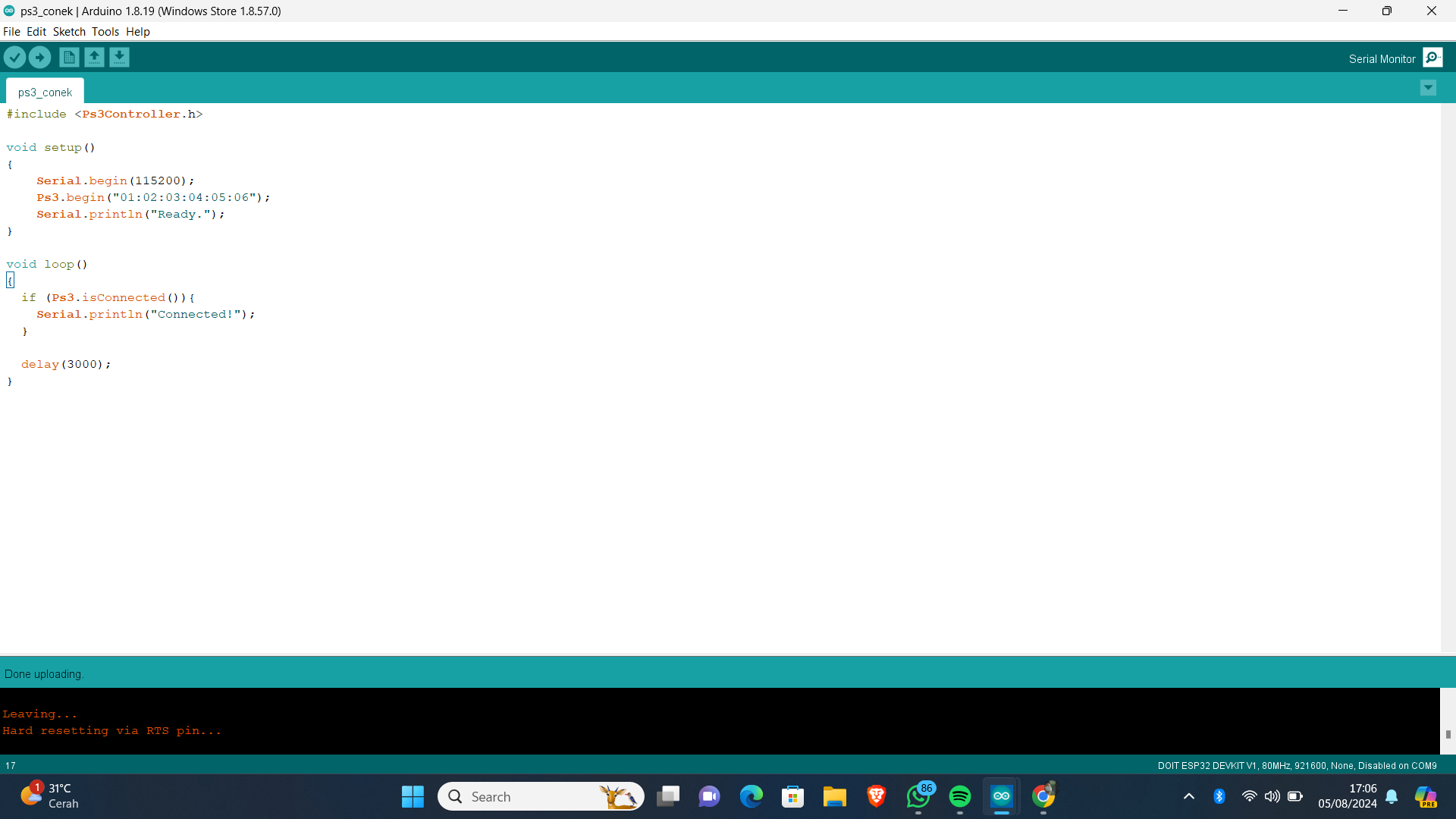
Task: Launch Brave browser from taskbar
Action: pyautogui.click(x=877, y=796)
